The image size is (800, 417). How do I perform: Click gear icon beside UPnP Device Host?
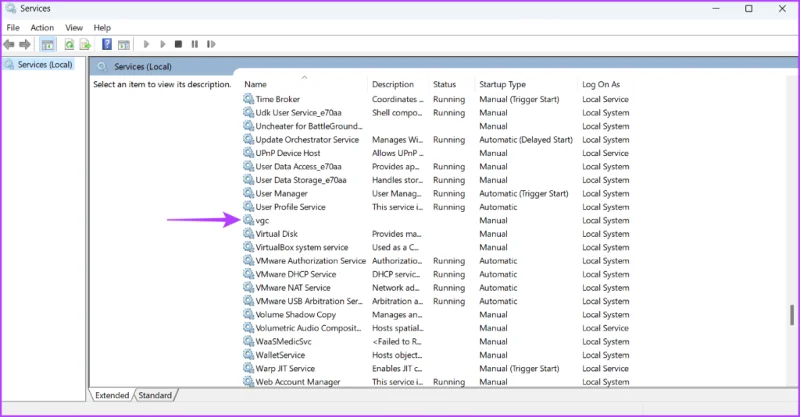(248, 153)
